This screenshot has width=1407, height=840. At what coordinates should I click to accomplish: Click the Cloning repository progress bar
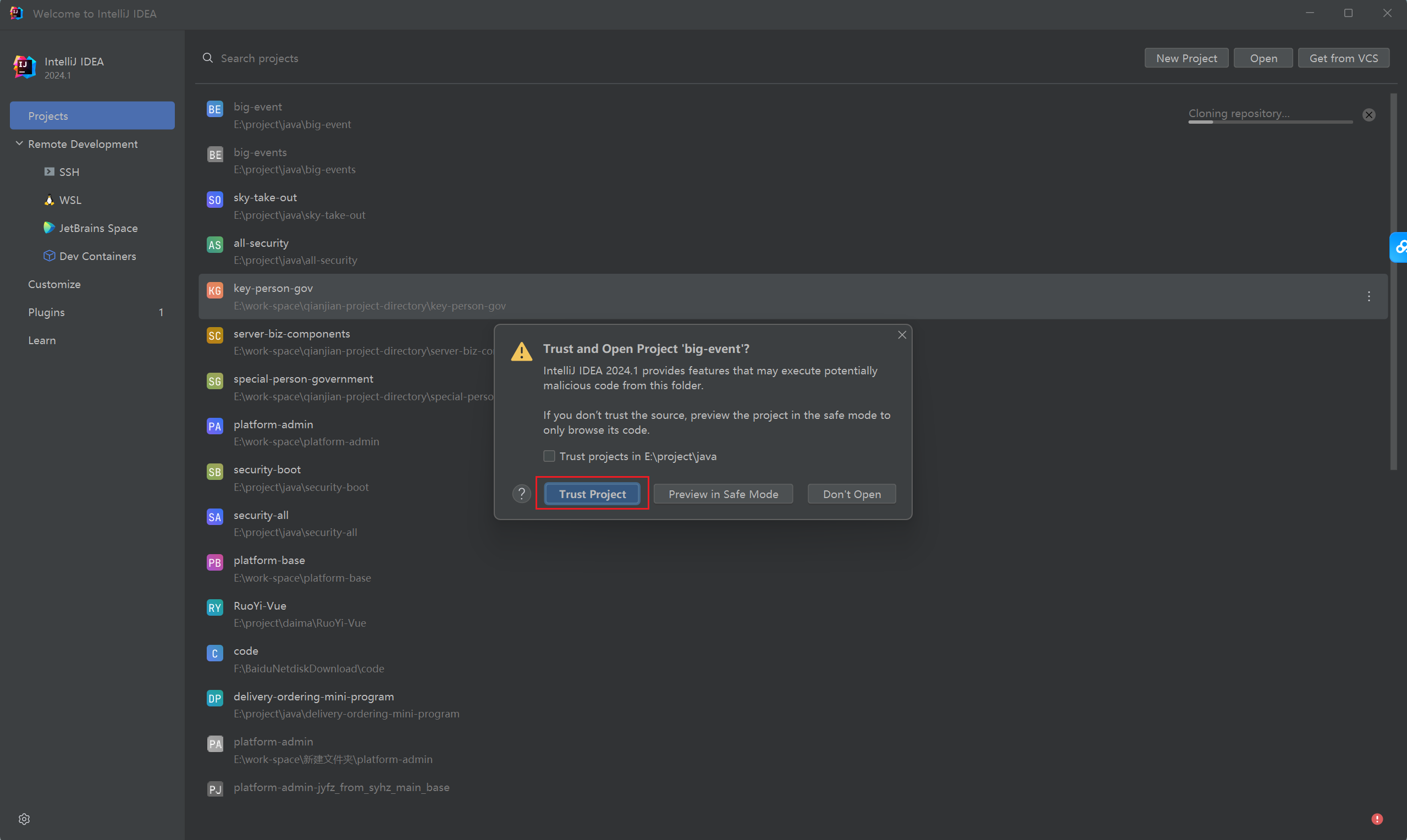[x=1270, y=121]
